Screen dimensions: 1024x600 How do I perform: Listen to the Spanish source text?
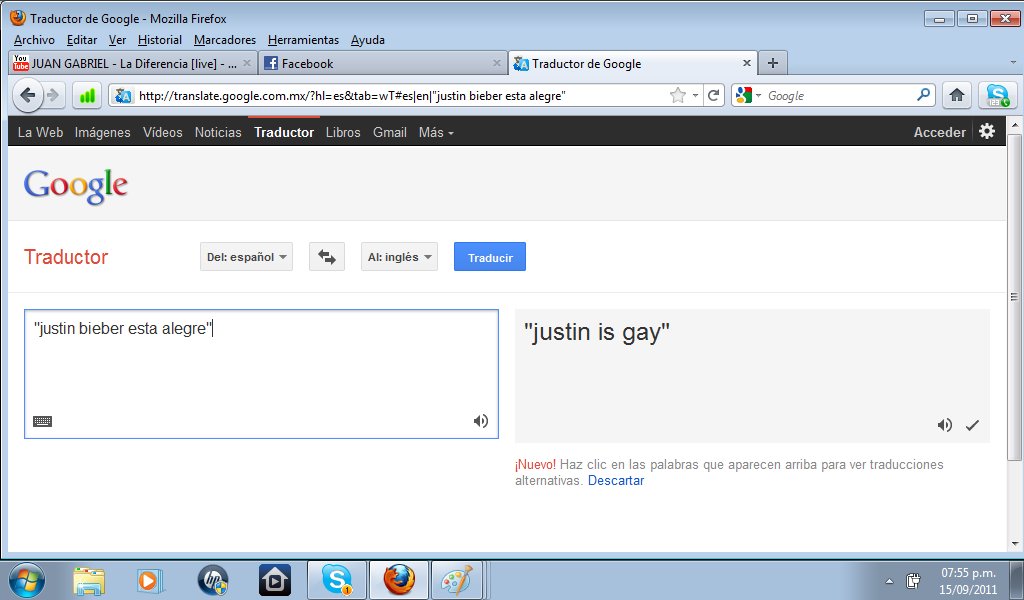click(481, 421)
